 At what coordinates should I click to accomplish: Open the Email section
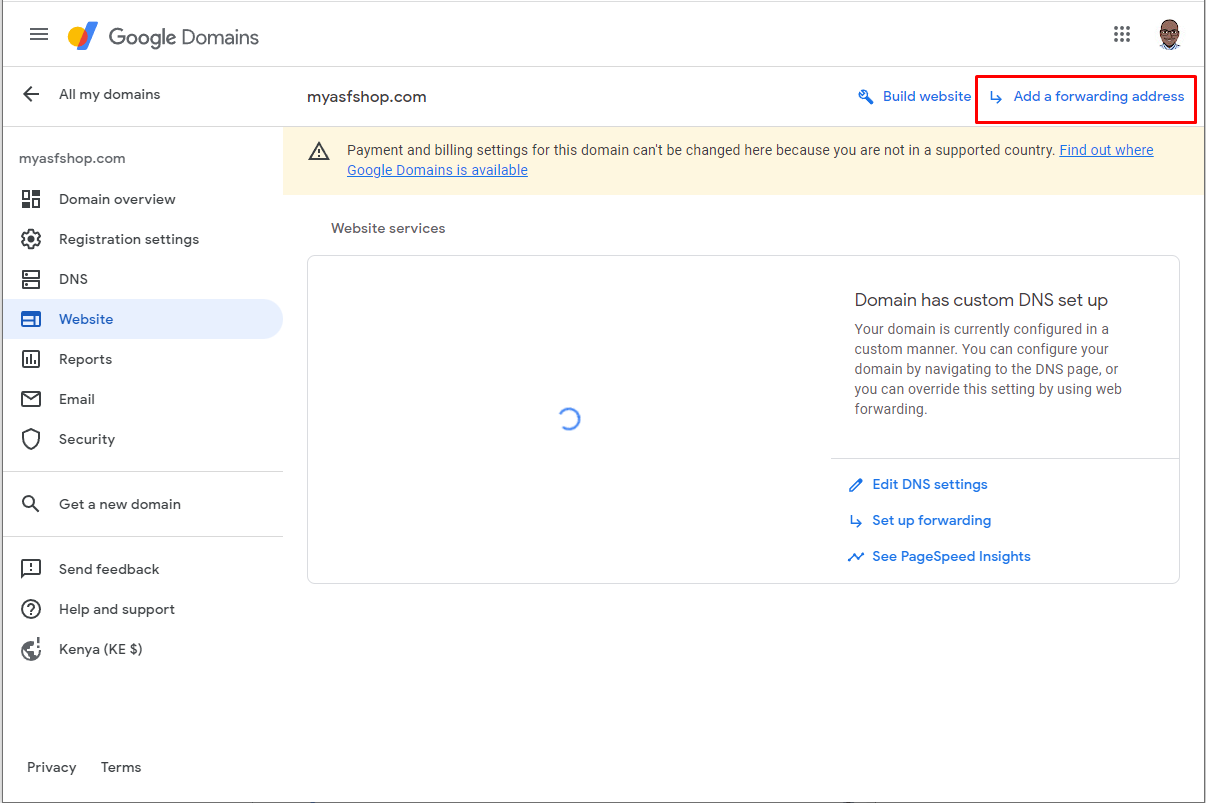point(77,399)
